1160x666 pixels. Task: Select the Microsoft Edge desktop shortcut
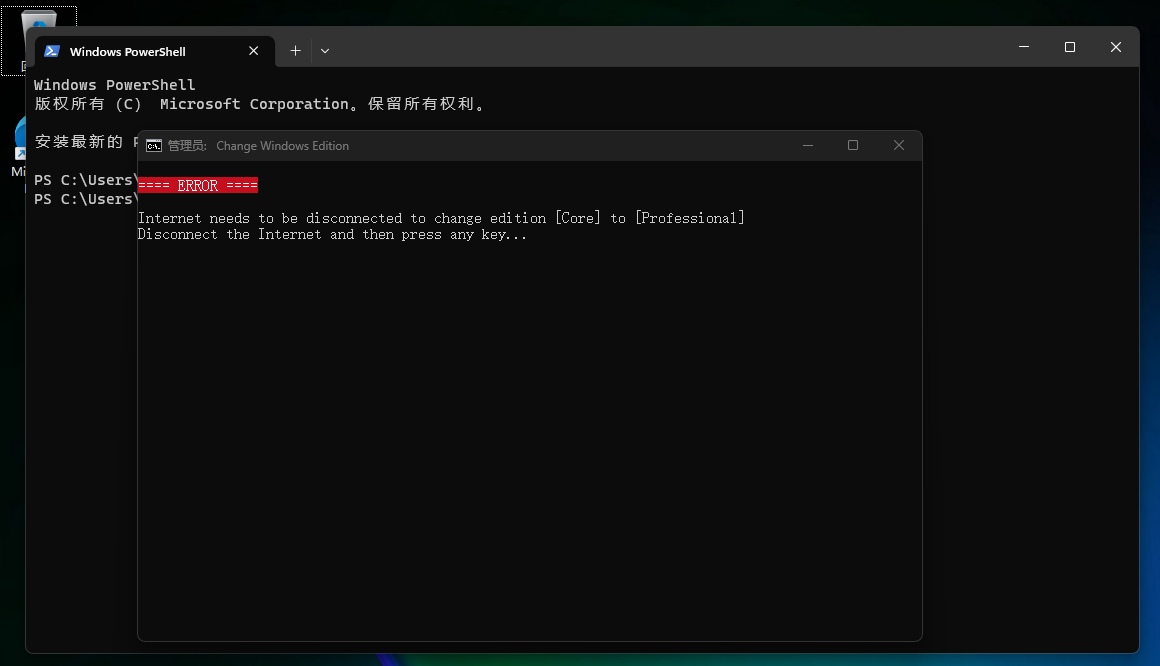coord(18,145)
